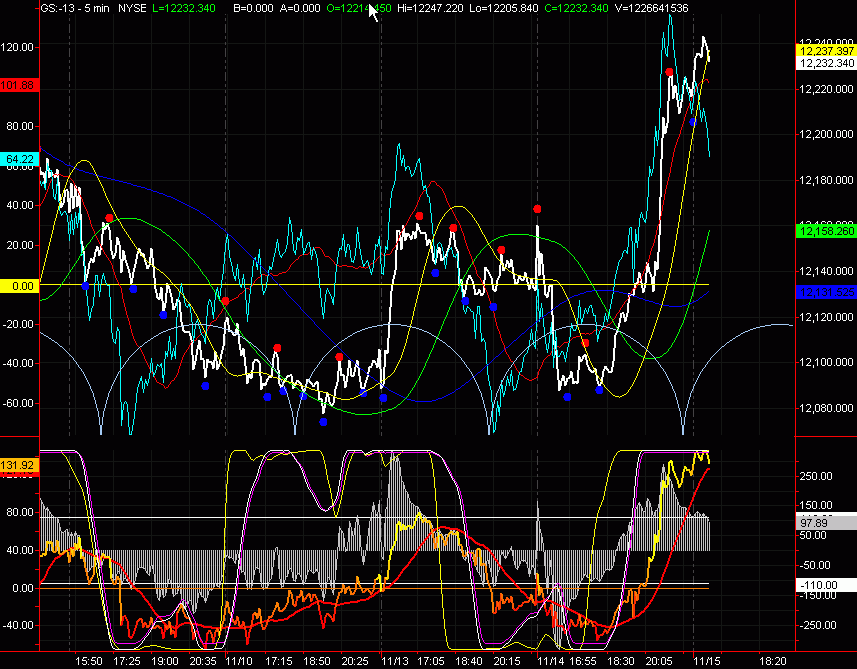Click the 20:05 time axis label

[659, 661]
